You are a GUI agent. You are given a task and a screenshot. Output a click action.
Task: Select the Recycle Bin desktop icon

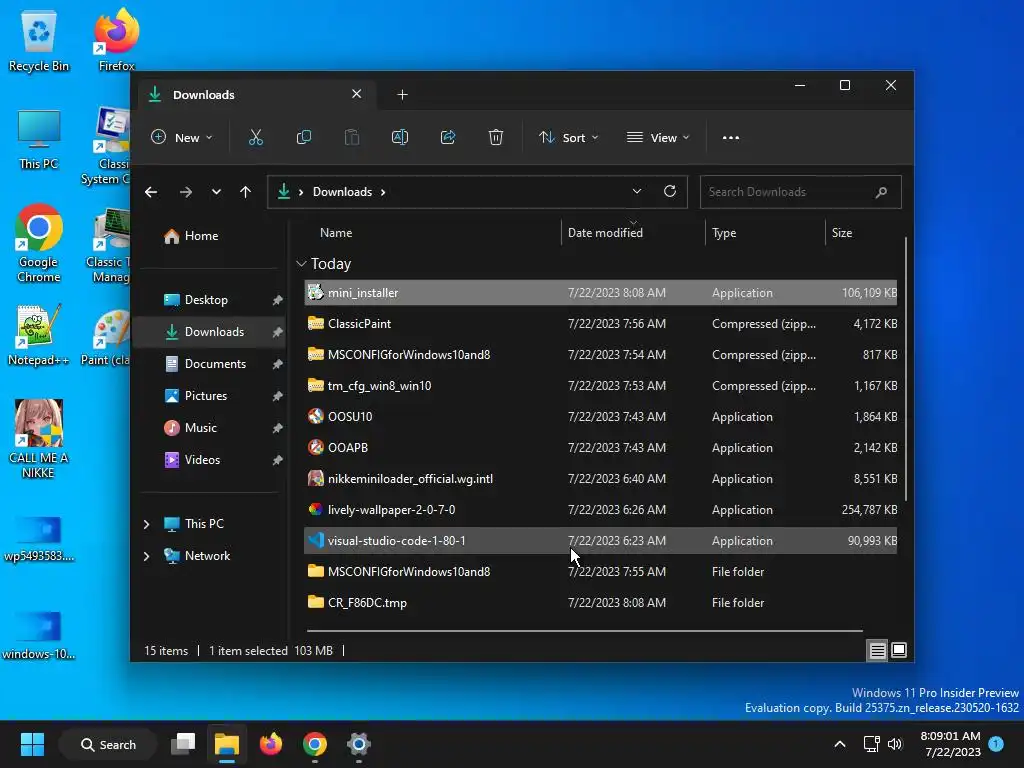[x=39, y=40]
